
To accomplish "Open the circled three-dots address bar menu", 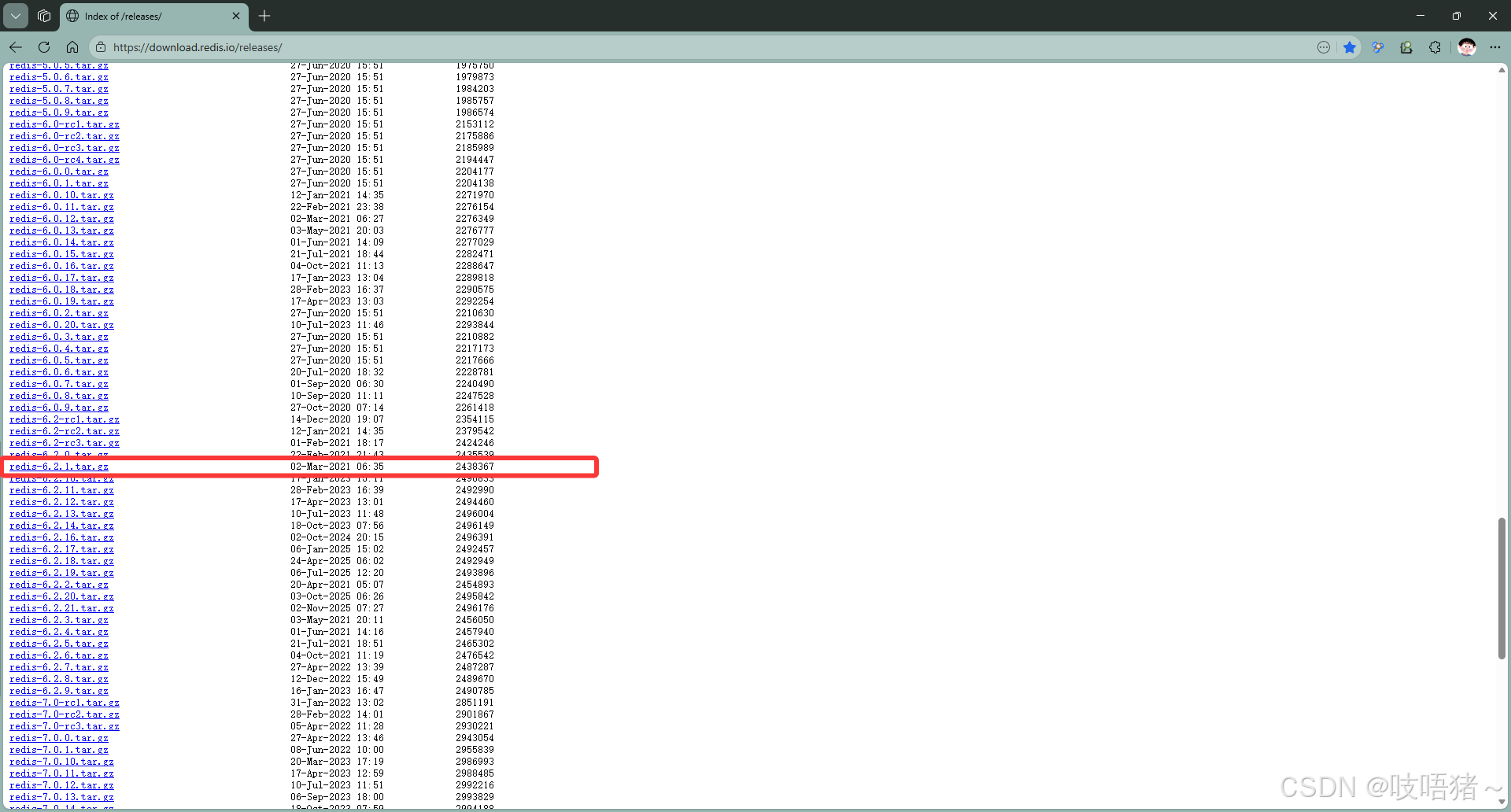I will click(x=1324, y=47).
